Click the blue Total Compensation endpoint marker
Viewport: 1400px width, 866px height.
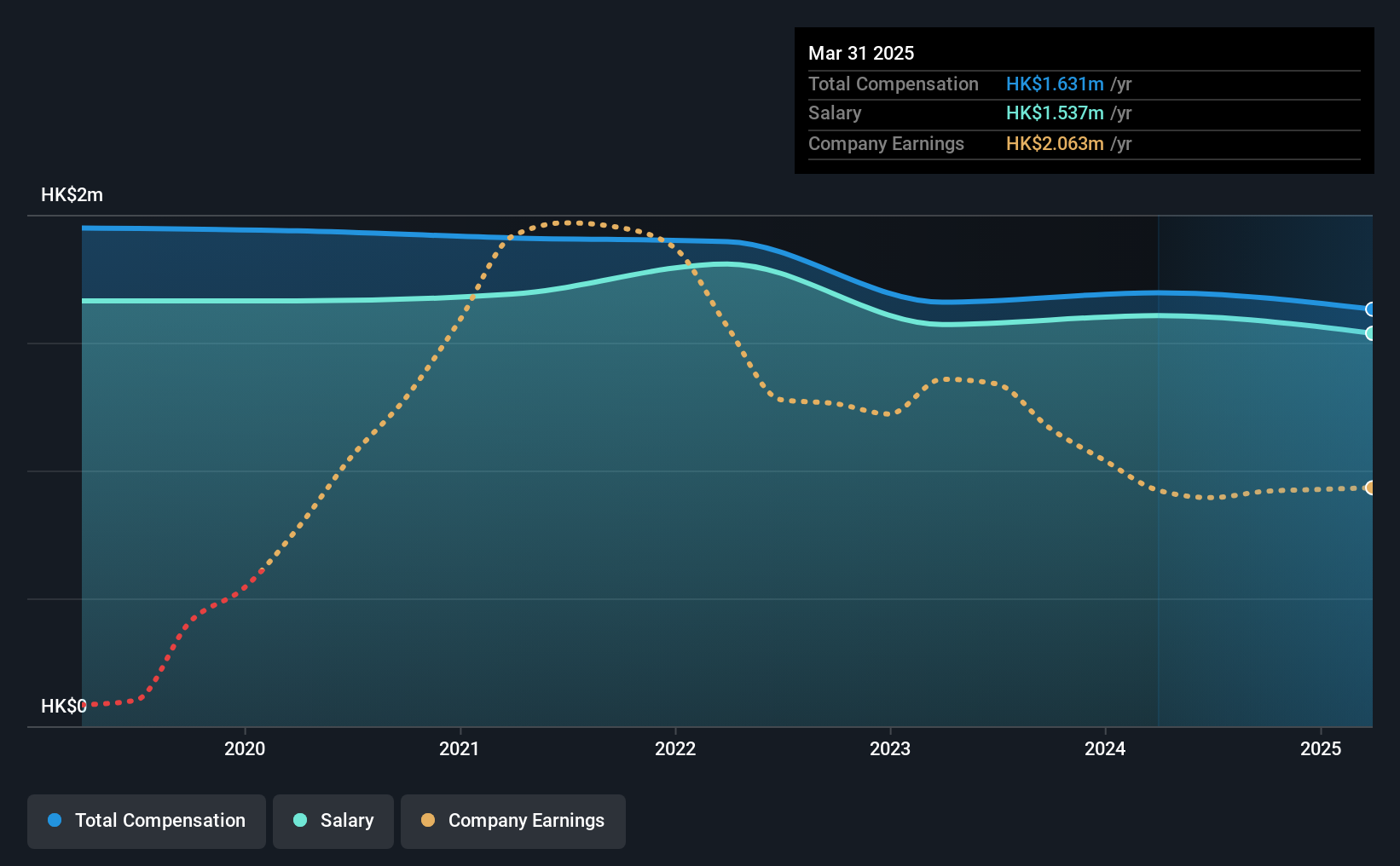point(1370,309)
